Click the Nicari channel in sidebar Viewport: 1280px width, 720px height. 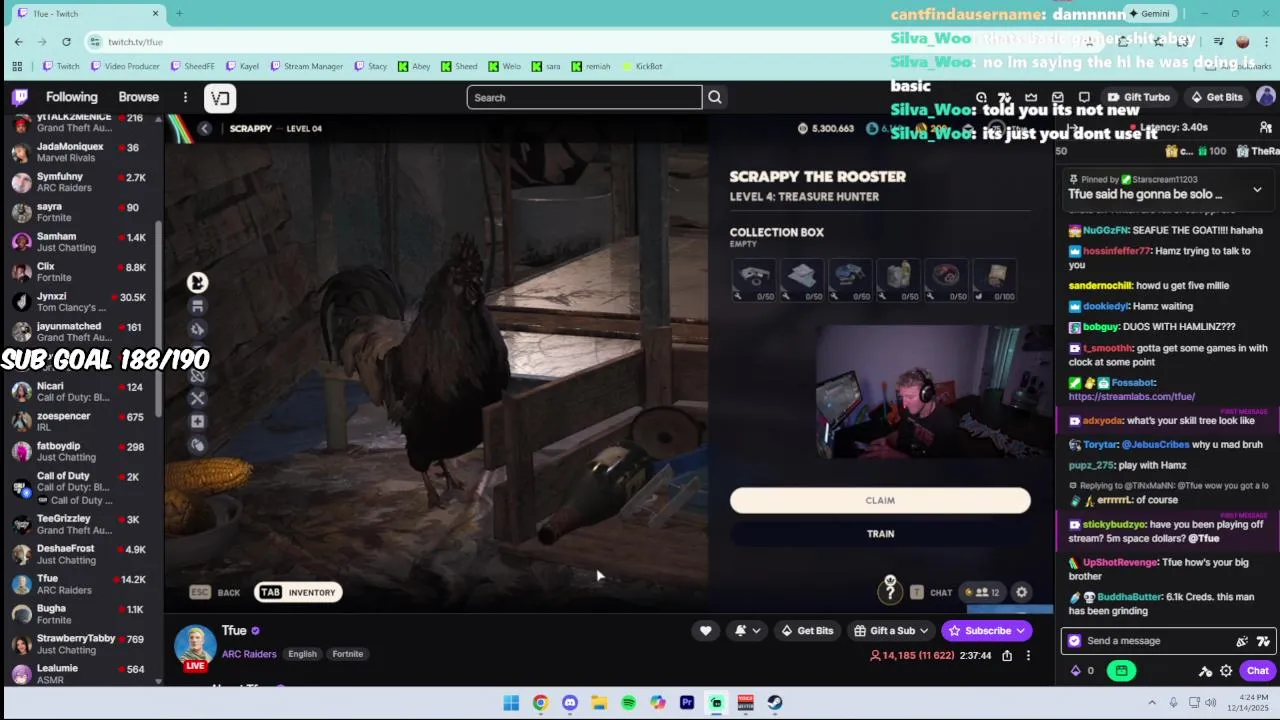tap(80, 392)
